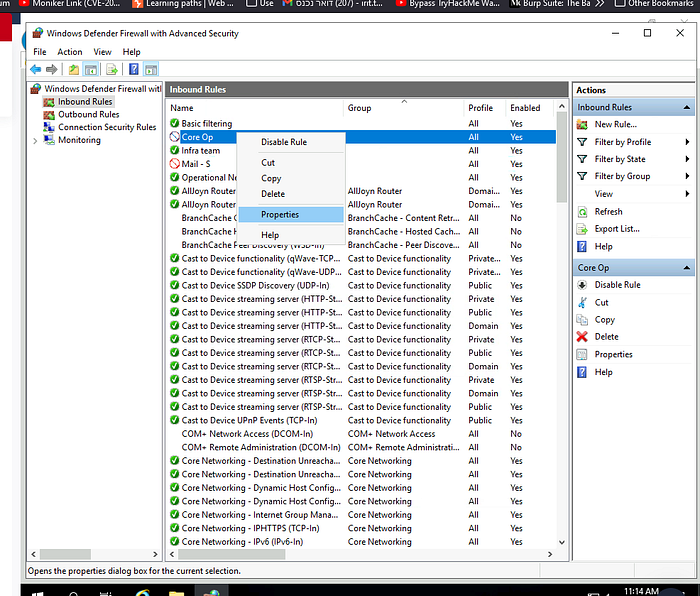This screenshot has height=596, width=700.
Task: Open the File menu
Action: tap(40, 52)
